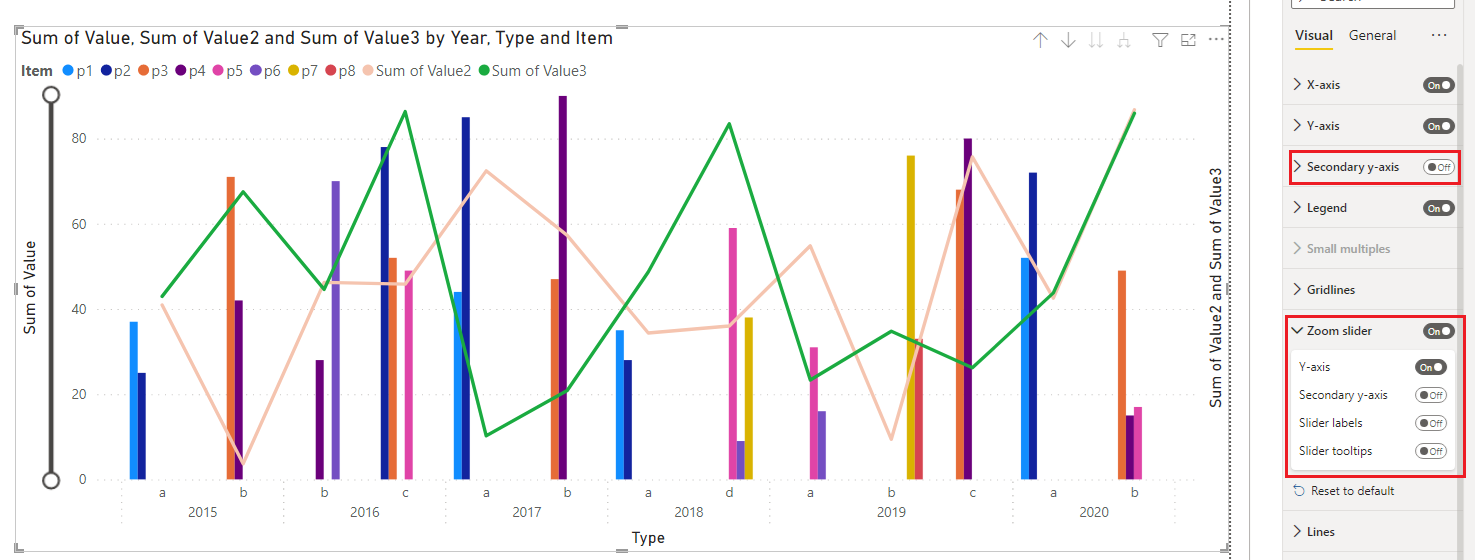Expand the Lines section
Screen dimensions: 1475x560
coord(1298,532)
